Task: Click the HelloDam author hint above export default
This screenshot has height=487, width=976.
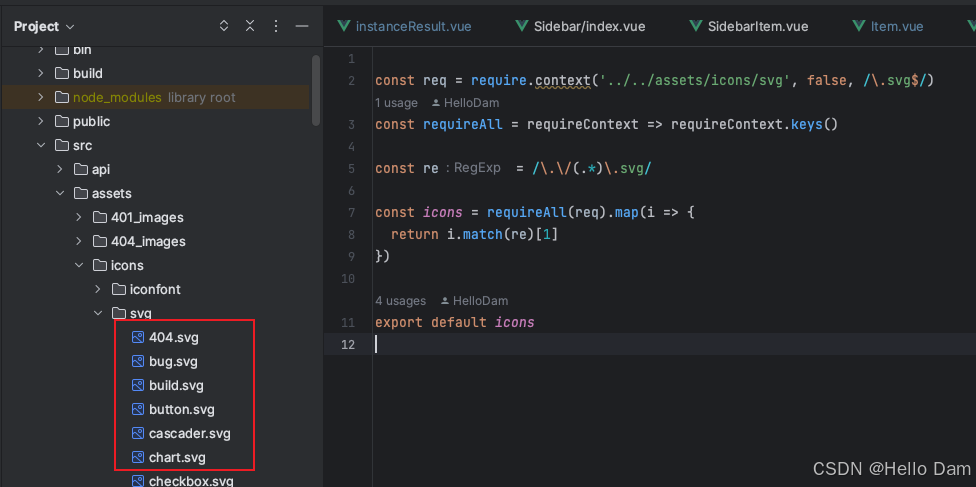Action: point(474,301)
